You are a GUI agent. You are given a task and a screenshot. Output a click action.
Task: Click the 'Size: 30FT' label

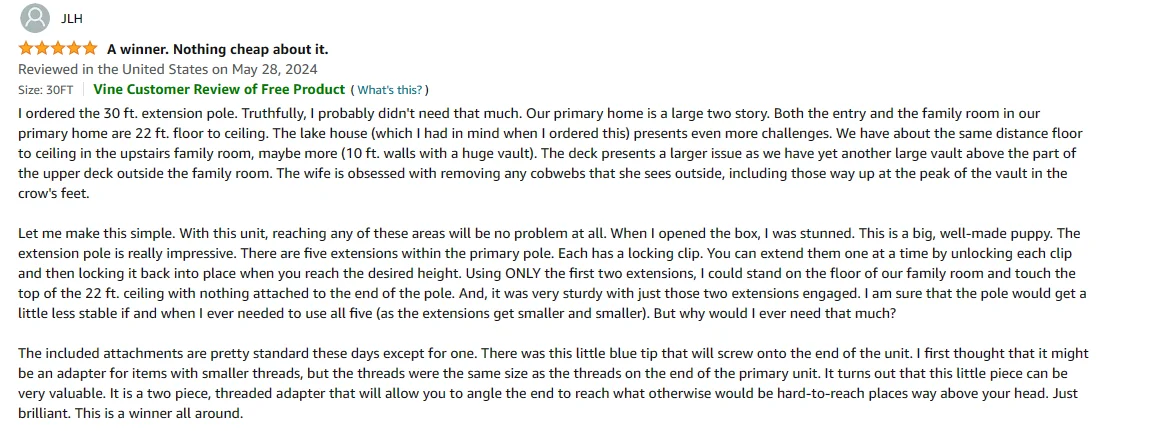(x=46, y=90)
